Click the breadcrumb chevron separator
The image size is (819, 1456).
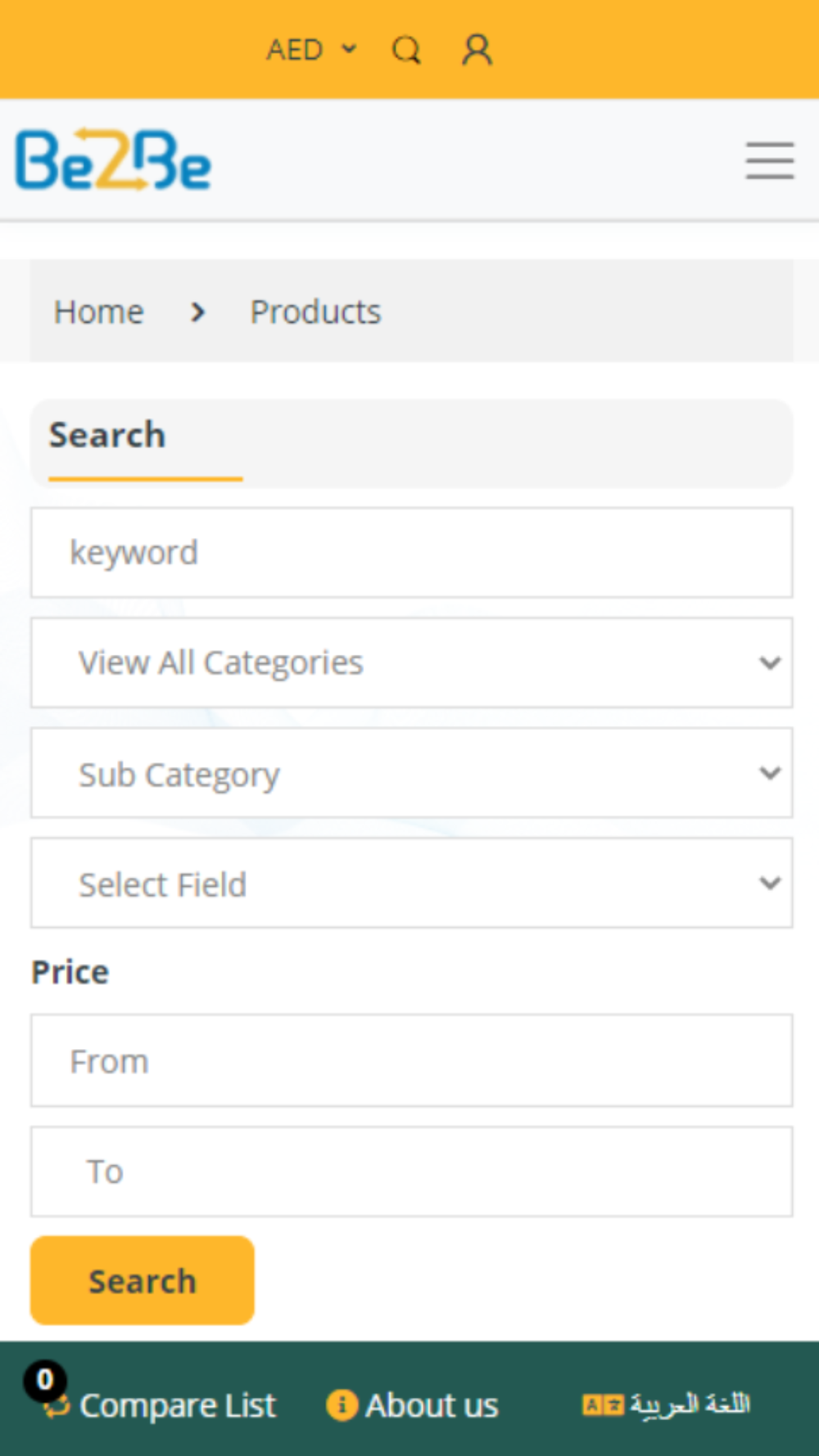point(197,312)
